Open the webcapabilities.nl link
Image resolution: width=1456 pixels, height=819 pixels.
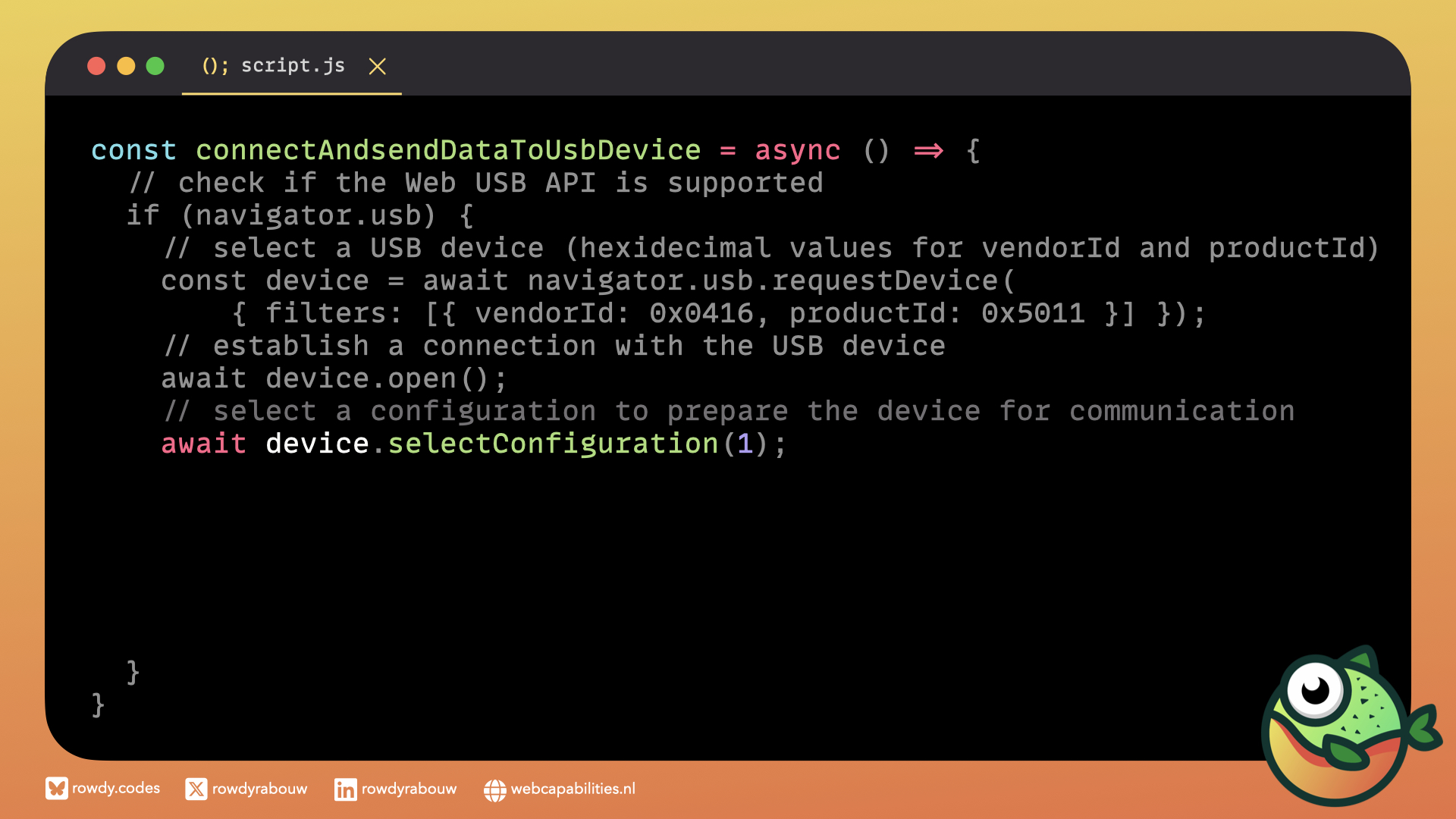point(573,789)
